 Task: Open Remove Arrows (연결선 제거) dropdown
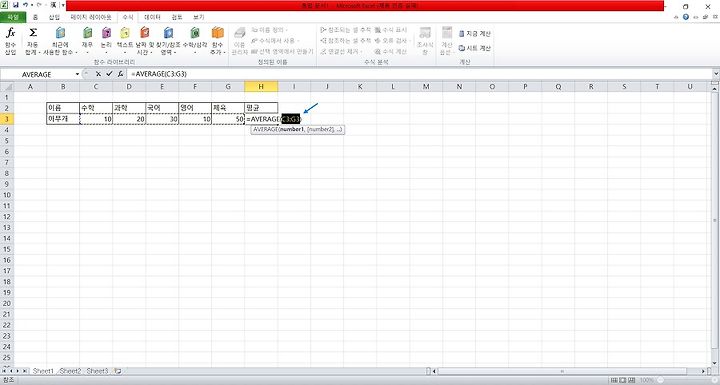[x=341, y=51]
